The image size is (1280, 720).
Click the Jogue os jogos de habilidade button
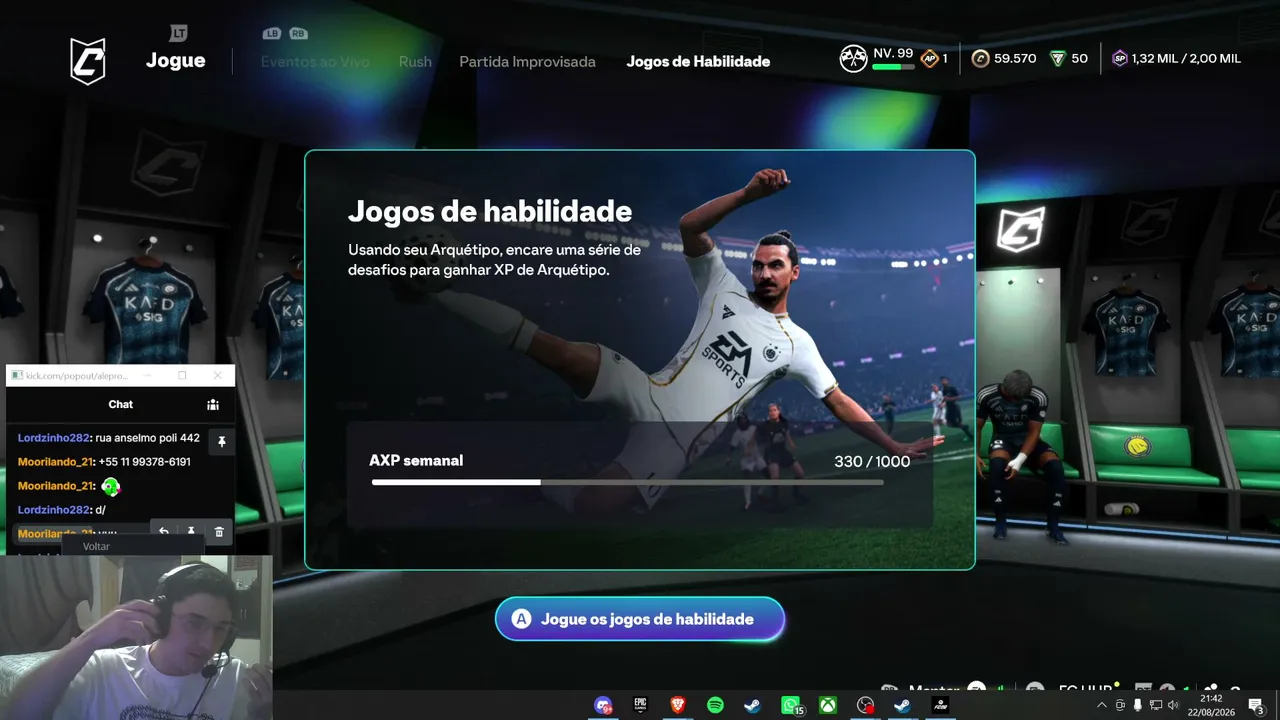click(x=640, y=619)
